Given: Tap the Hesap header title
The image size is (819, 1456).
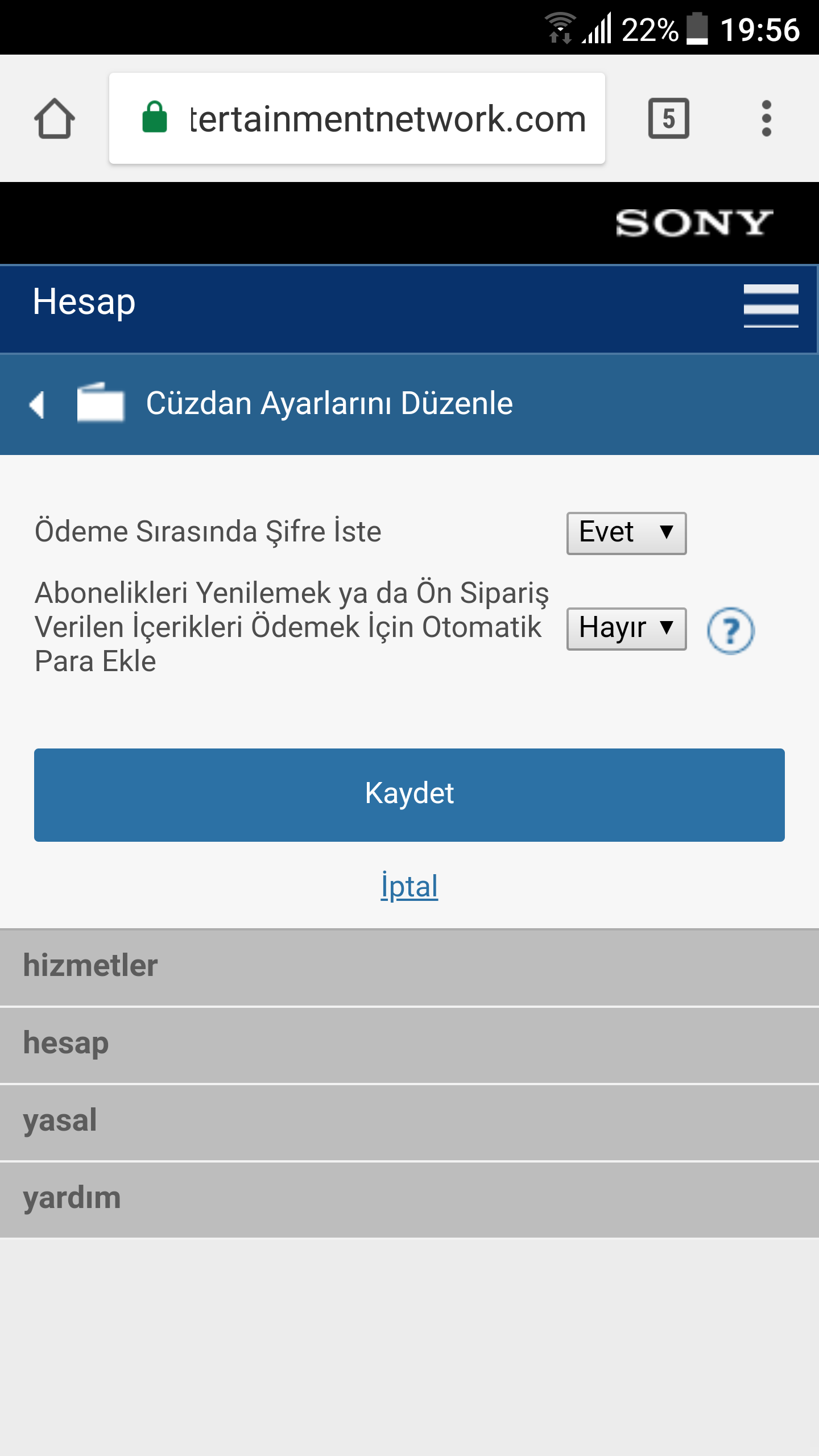Looking at the screenshot, I should point(84,302).
